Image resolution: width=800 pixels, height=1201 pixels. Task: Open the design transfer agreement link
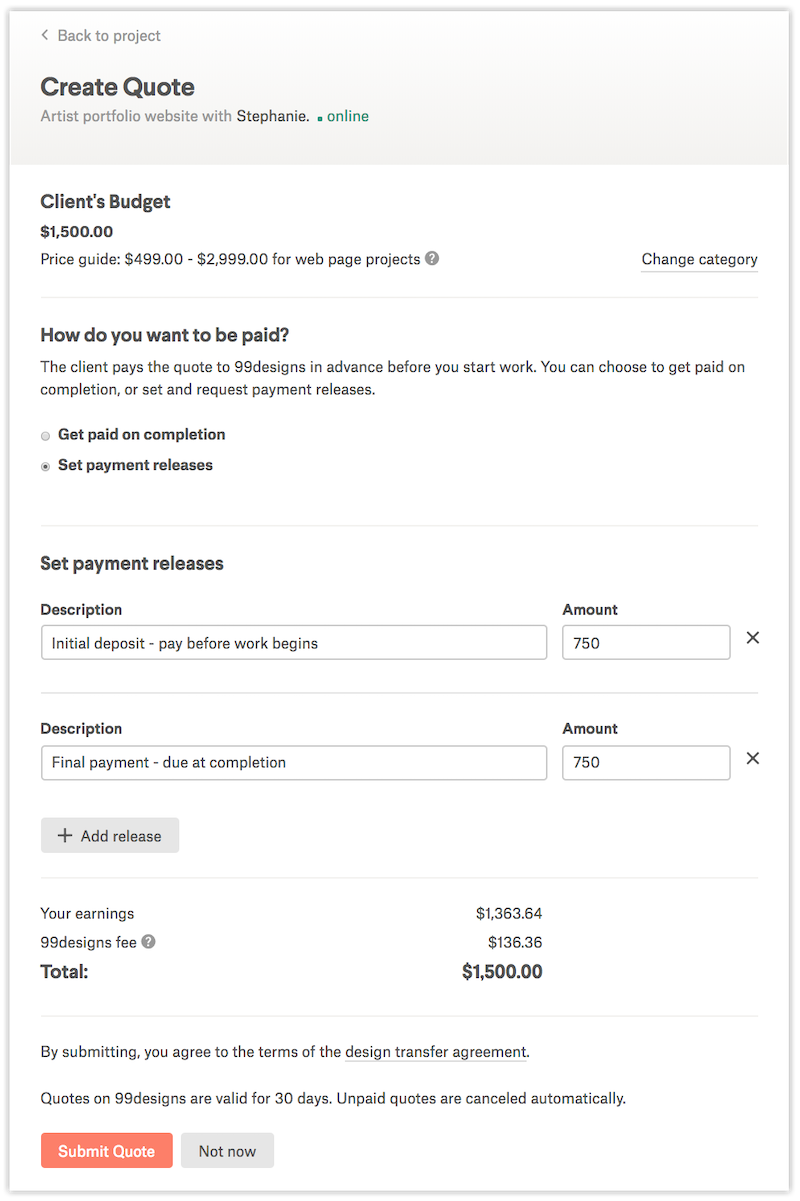pos(435,1052)
